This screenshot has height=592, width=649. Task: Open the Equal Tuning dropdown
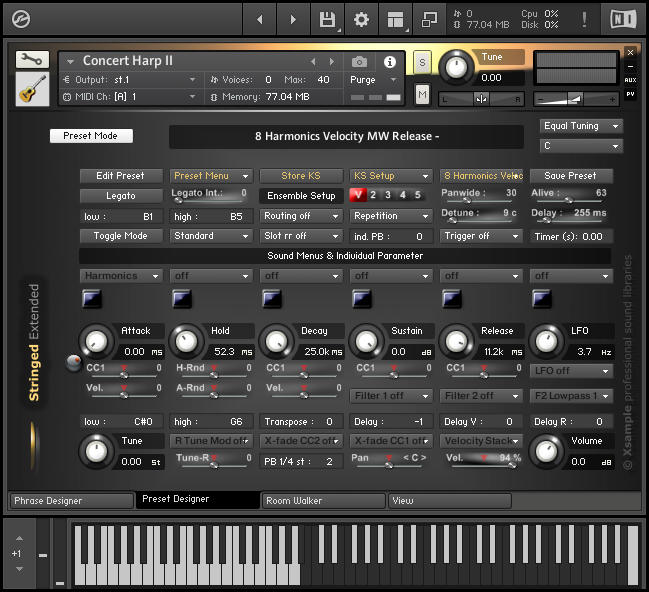[581, 126]
